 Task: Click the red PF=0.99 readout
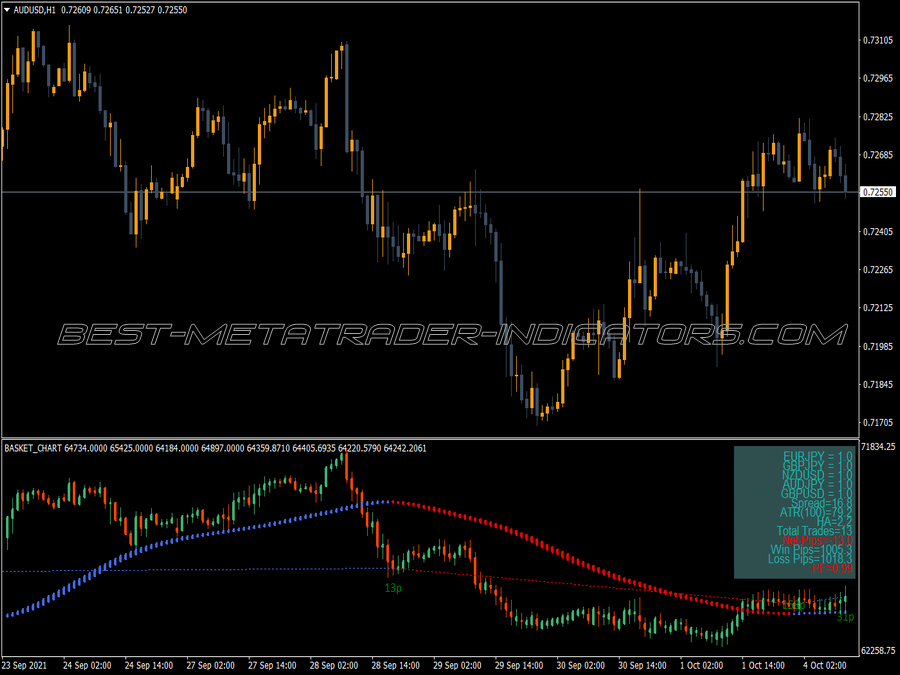[832, 568]
